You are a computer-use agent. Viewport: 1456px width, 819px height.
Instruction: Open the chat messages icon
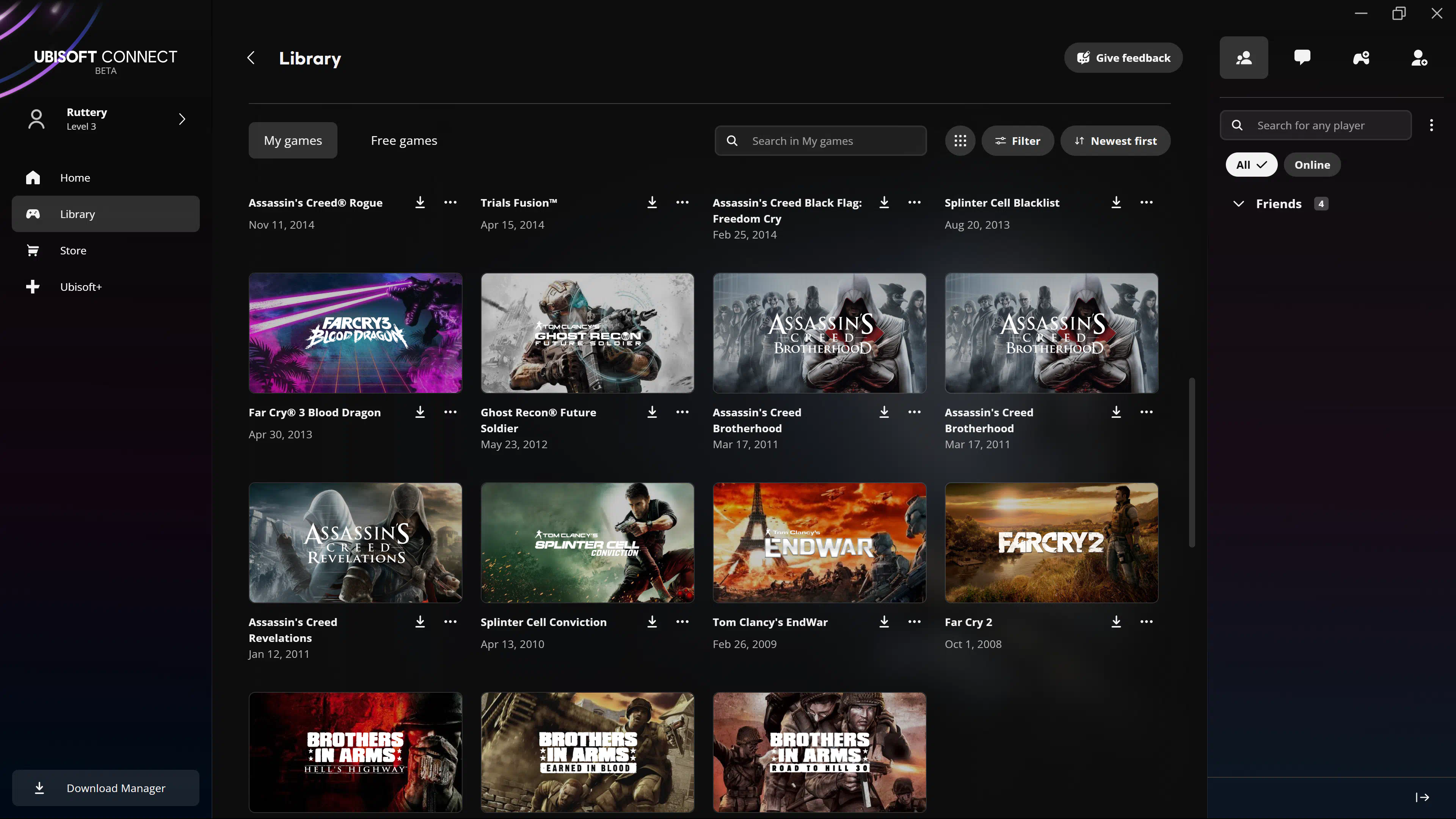point(1302,58)
